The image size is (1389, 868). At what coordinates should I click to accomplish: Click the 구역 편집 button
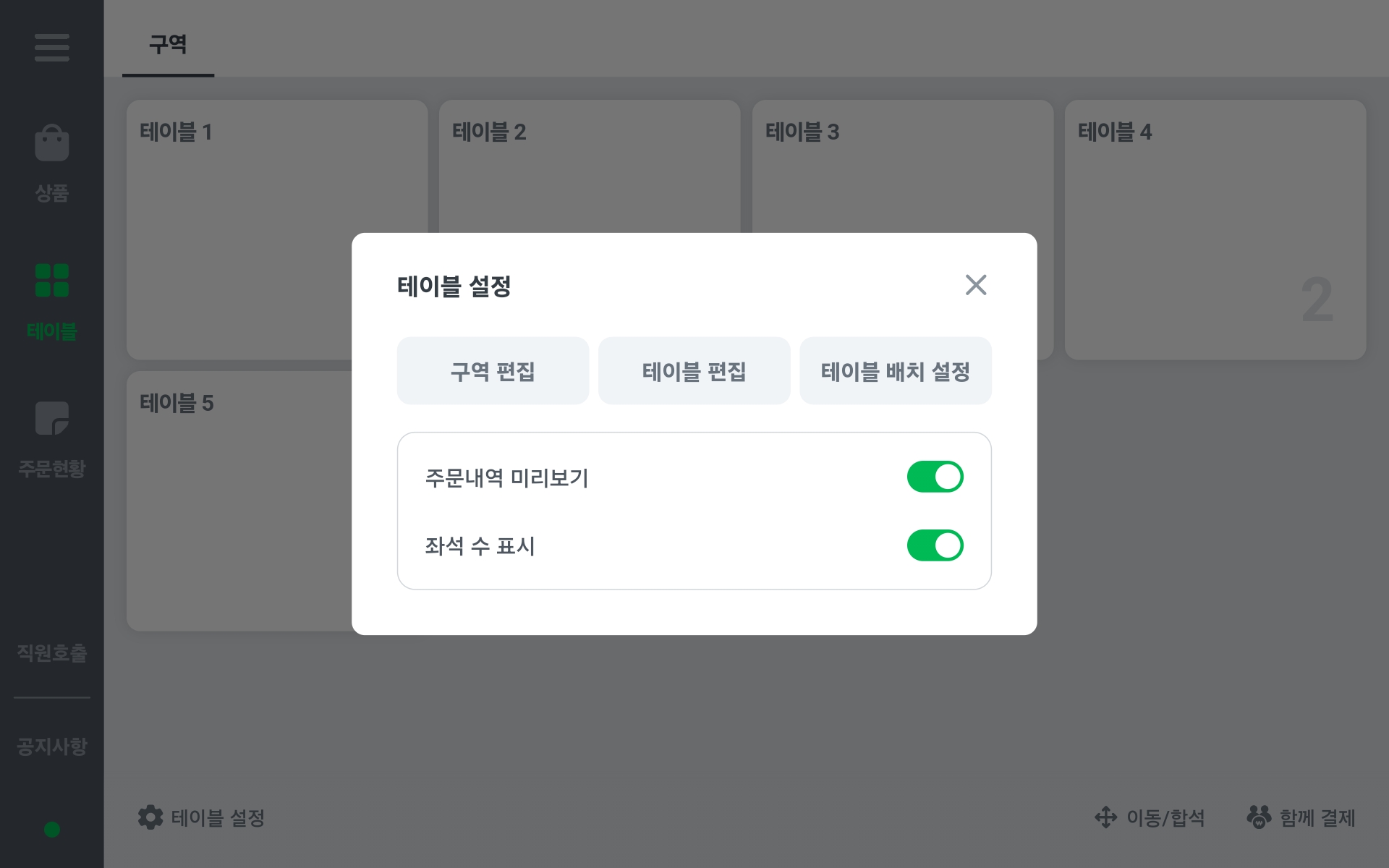click(x=493, y=371)
